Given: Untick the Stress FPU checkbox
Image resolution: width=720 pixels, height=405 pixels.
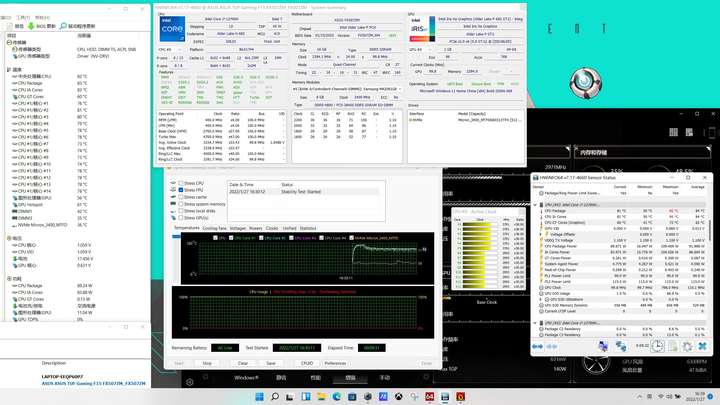Looking at the screenshot, I should coord(181,190).
